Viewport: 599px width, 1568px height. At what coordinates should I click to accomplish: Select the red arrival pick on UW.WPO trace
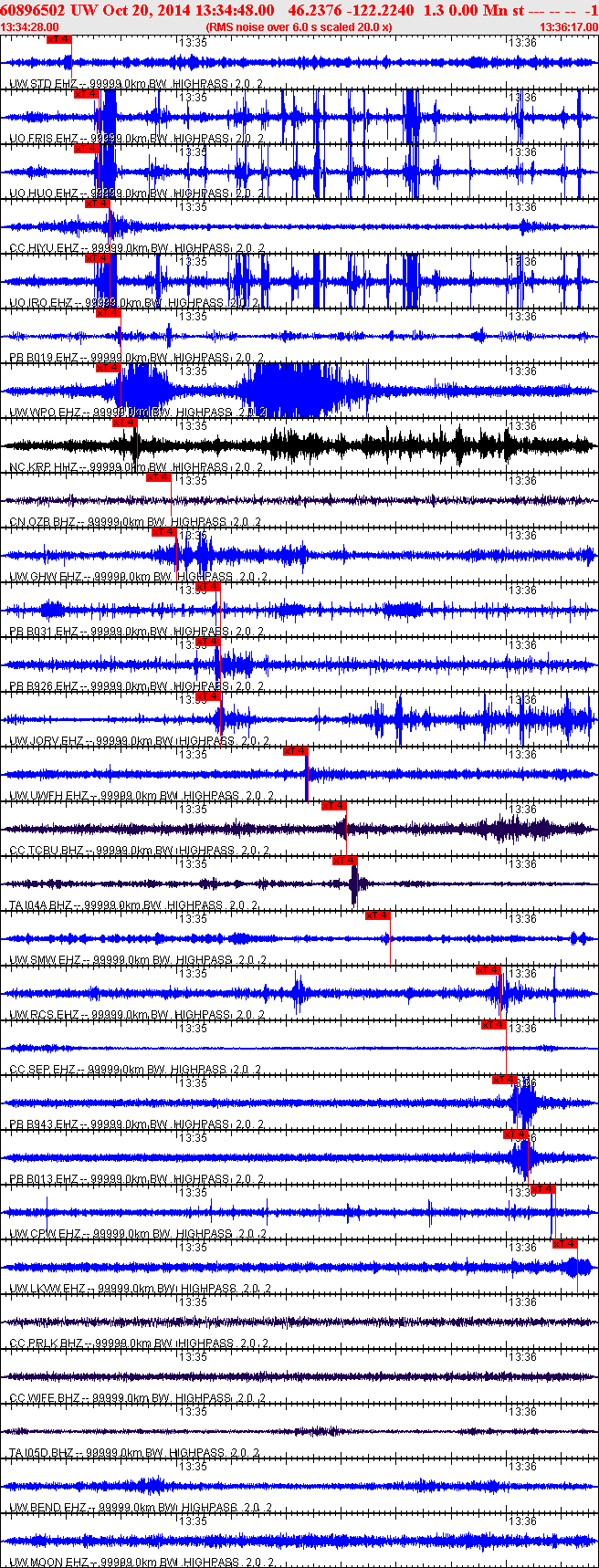tap(108, 368)
